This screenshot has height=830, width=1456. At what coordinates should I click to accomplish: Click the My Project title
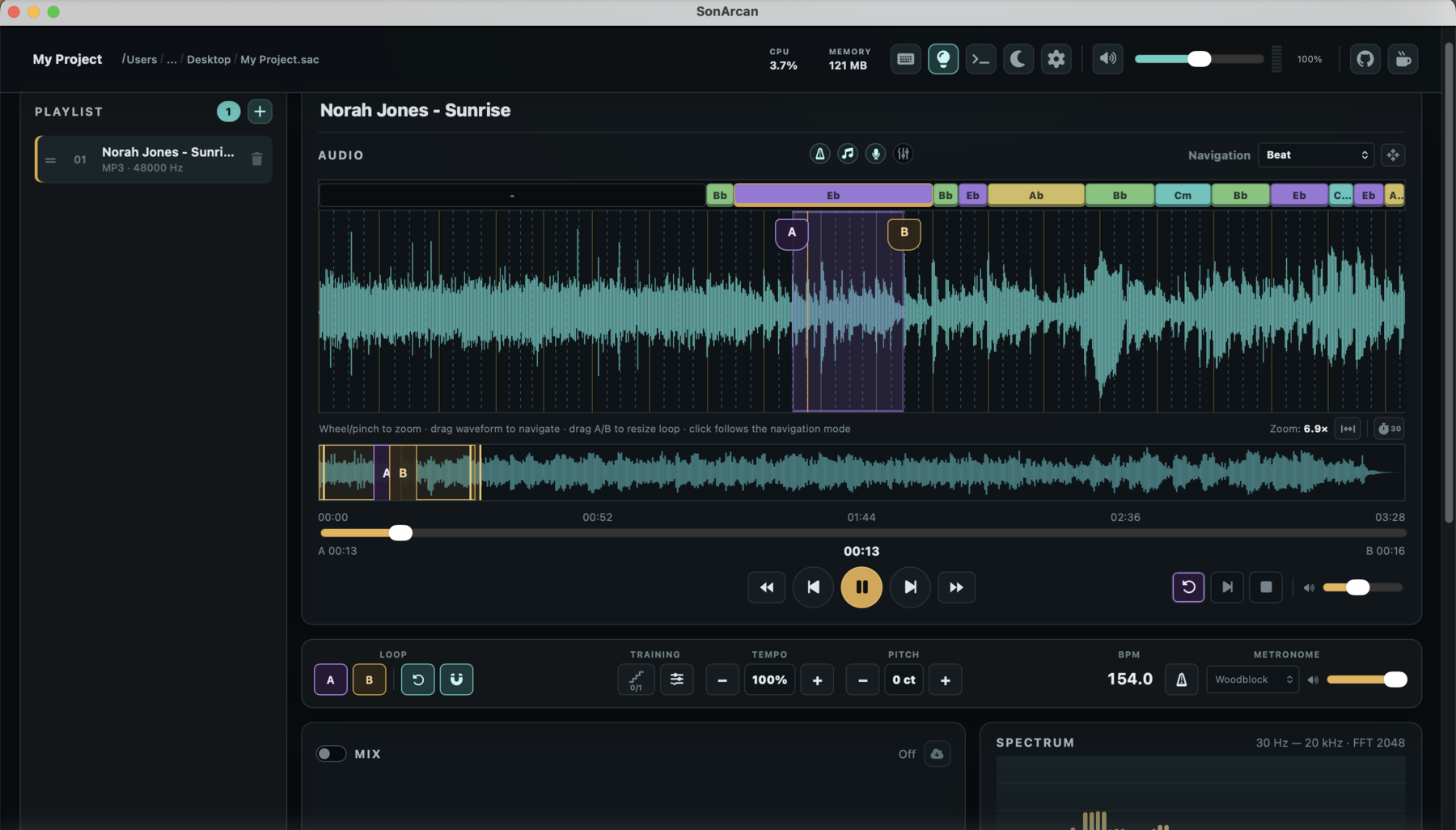pos(67,59)
